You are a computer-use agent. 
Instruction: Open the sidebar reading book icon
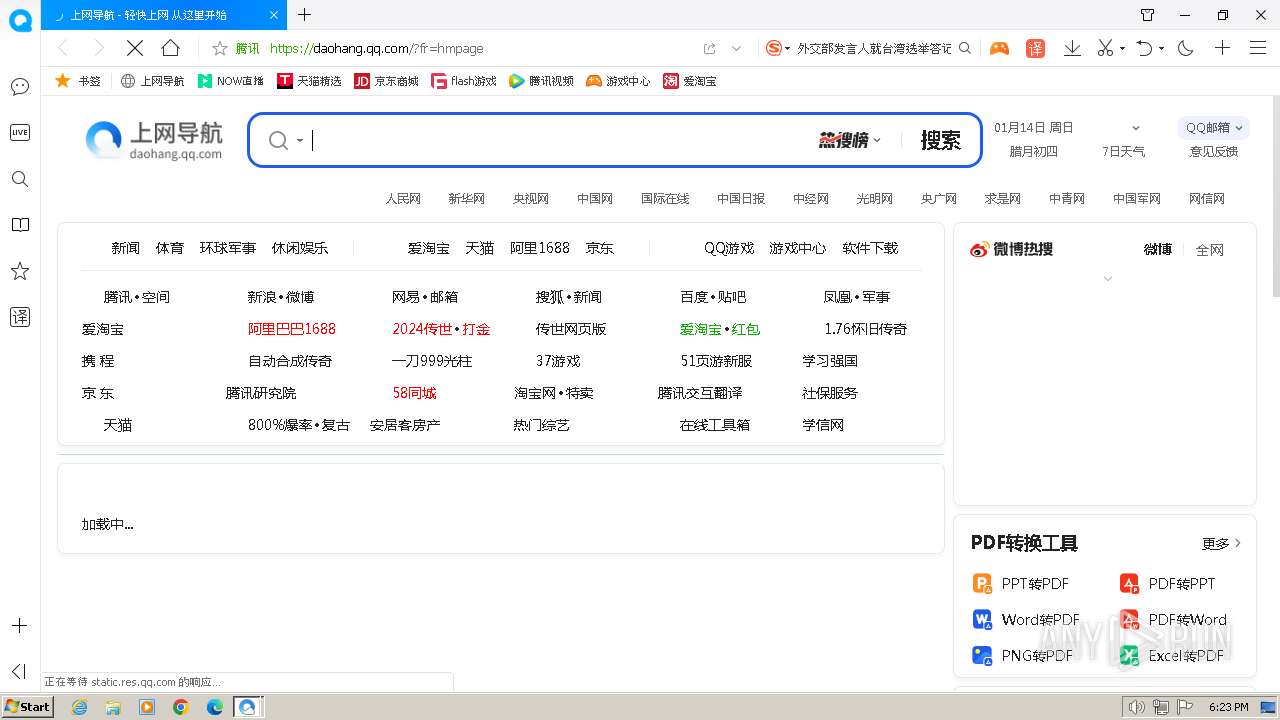[20, 225]
